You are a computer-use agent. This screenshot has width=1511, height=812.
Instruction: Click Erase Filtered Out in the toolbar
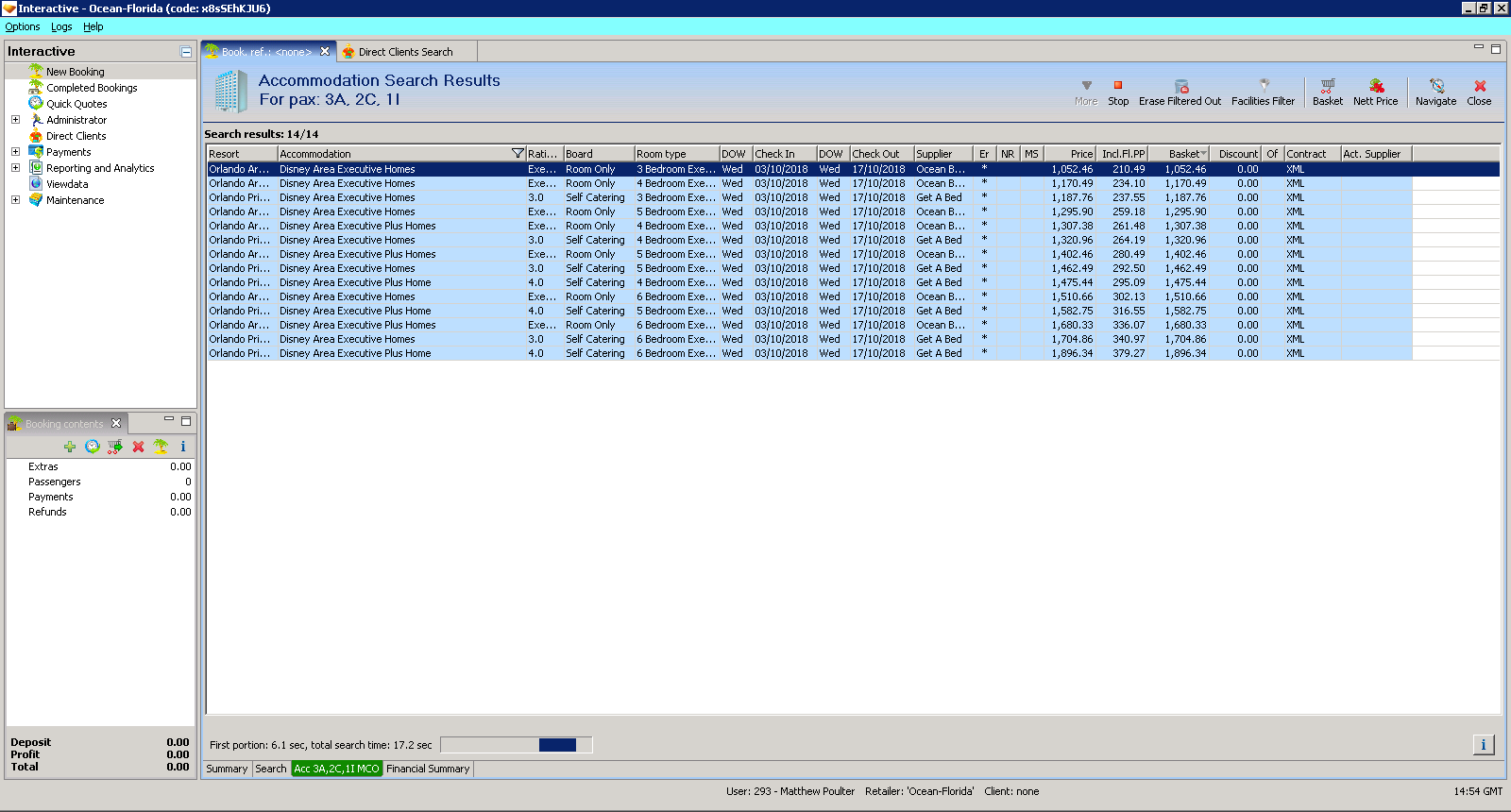tap(1180, 93)
